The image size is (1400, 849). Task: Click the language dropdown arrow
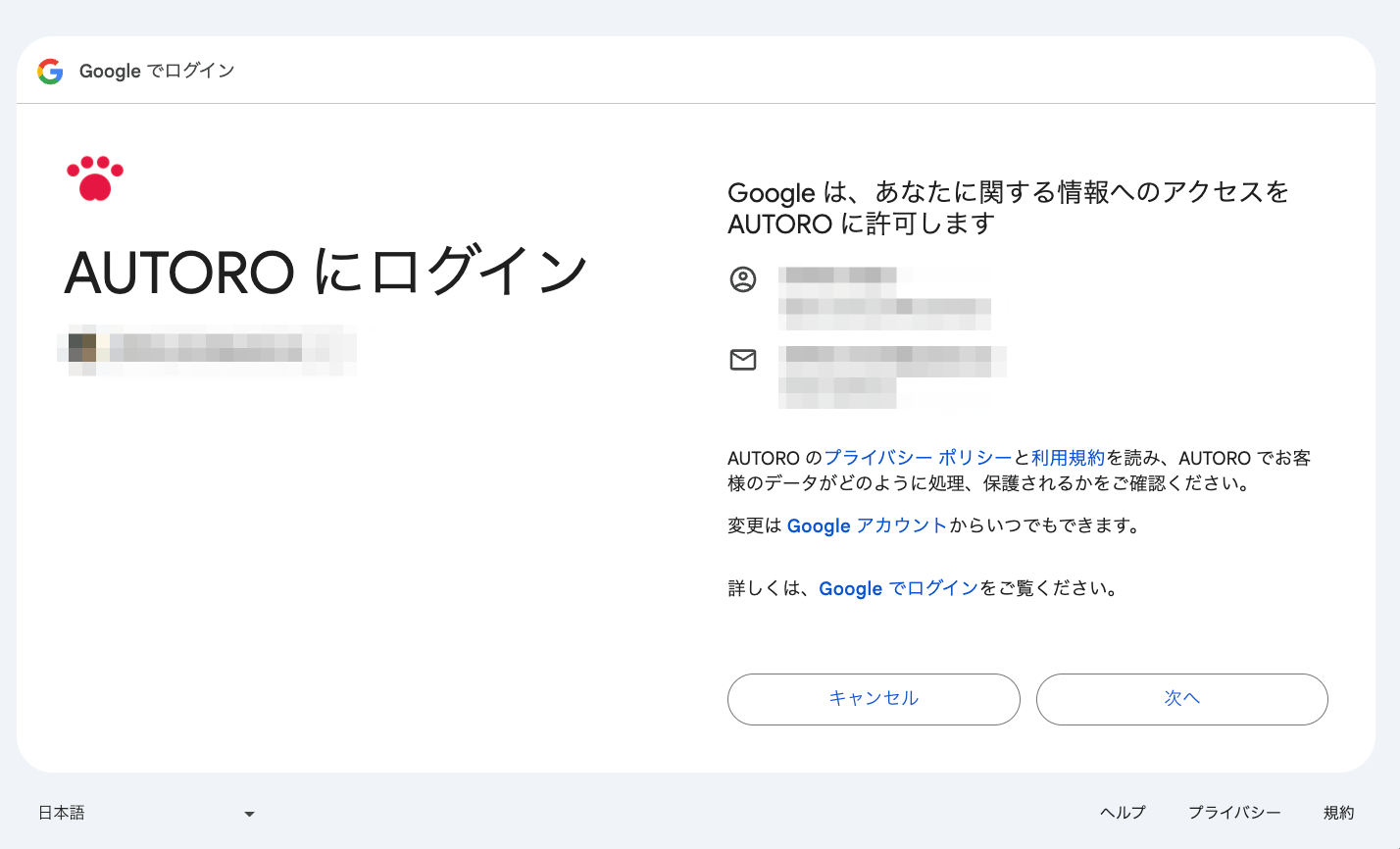tap(249, 814)
